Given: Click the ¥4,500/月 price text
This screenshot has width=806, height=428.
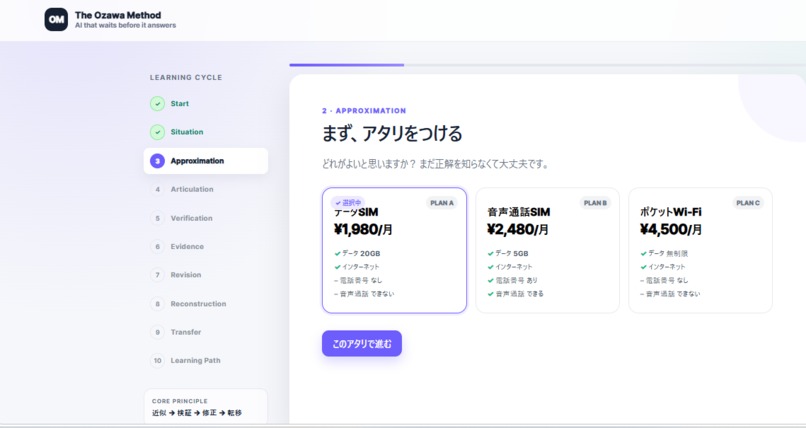Looking at the screenshot, I should tap(671, 229).
